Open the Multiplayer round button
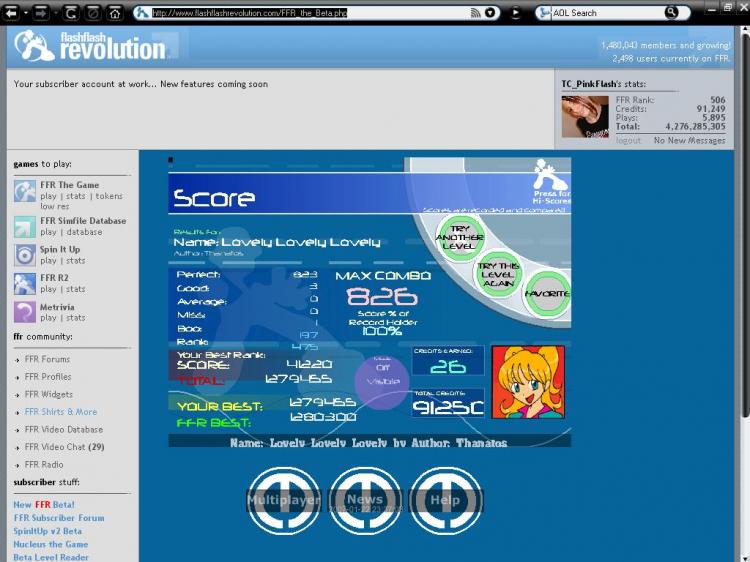Viewport: 750px width, 562px height. tap(284, 500)
